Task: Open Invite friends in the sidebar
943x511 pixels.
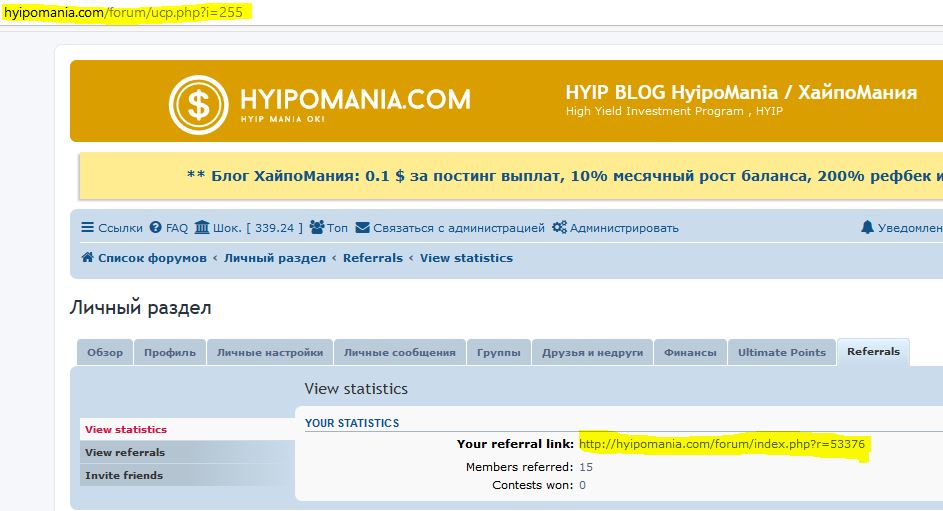Action: coord(123,475)
